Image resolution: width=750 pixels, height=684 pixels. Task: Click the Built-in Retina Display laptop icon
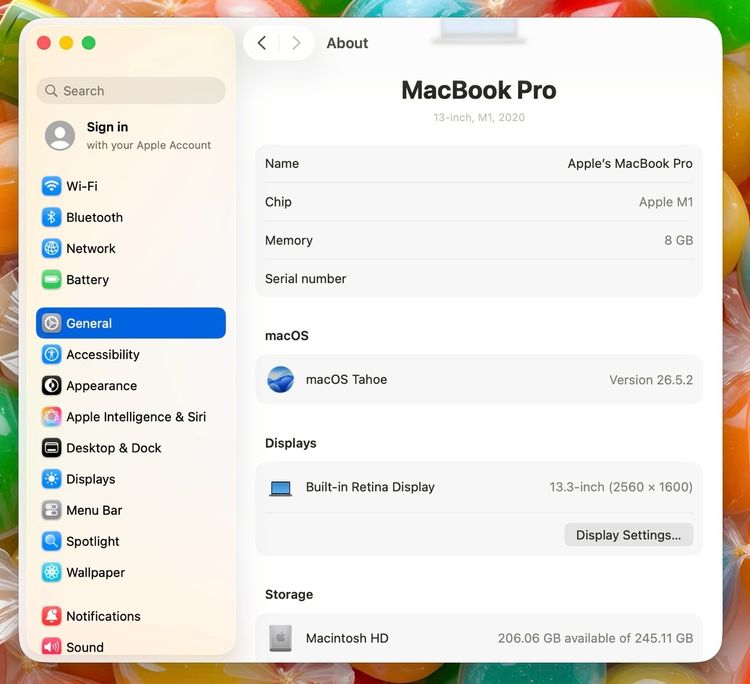click(280, 488)
